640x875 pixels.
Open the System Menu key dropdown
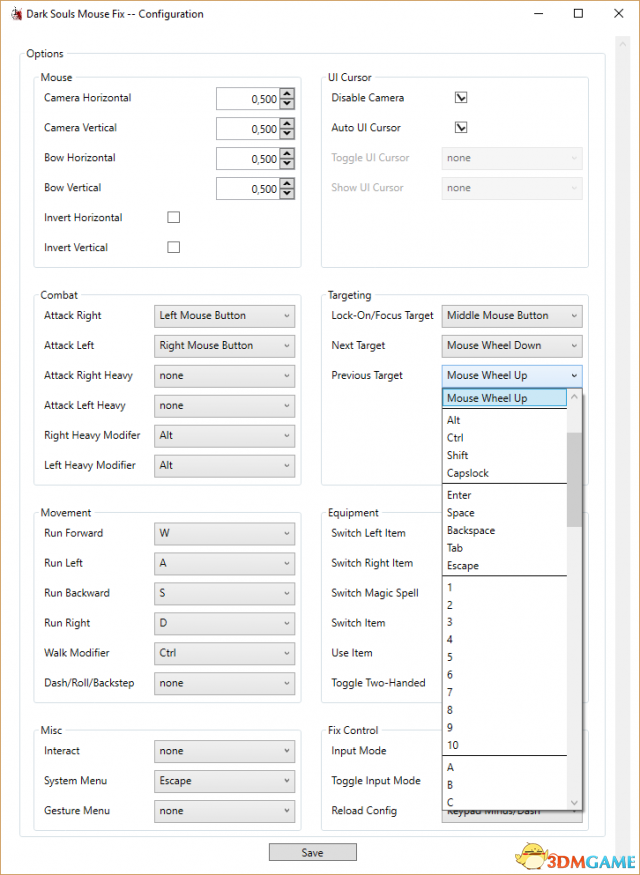pos(225,781)
